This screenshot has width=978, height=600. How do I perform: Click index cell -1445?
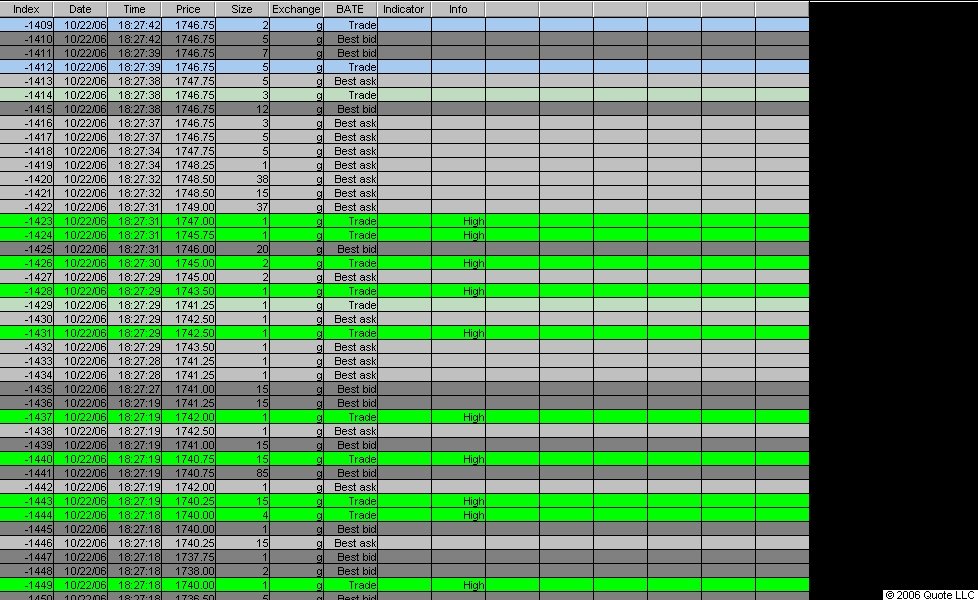click(x=27, y=529)
